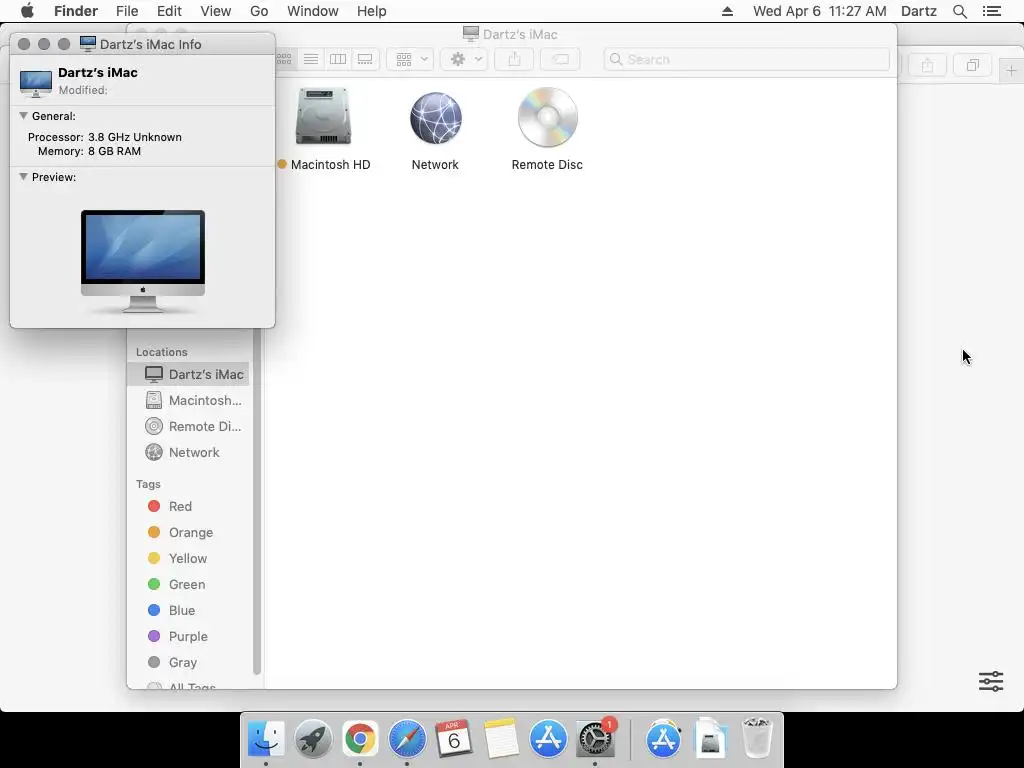Launch Safari from the Dock

click(407, 739)
